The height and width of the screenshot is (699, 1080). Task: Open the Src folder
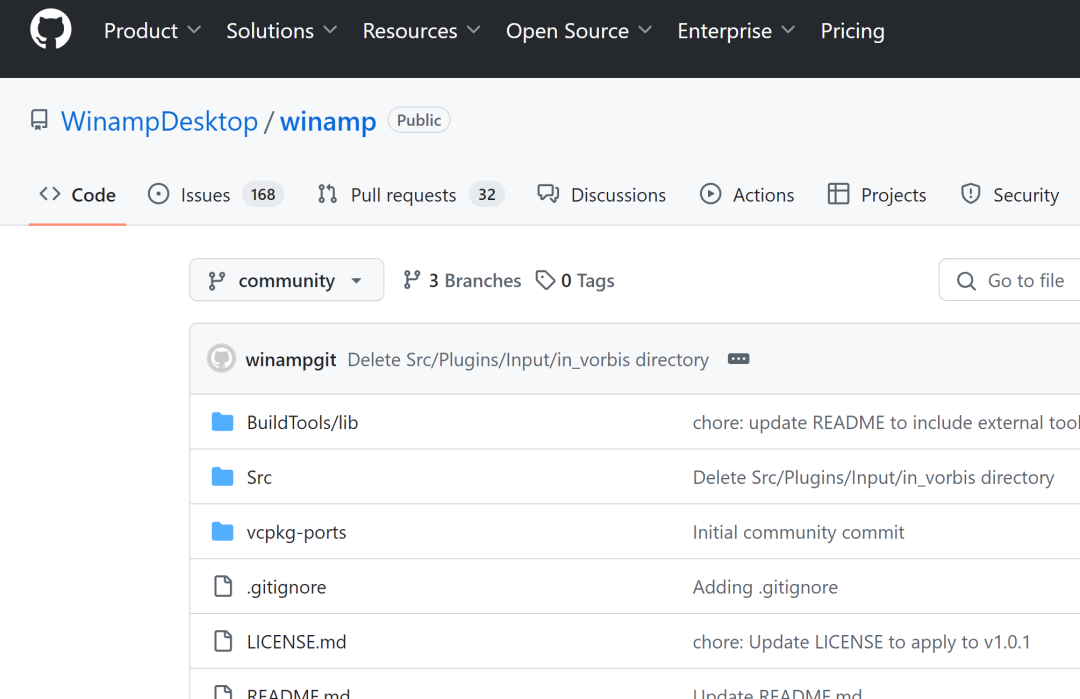pyautogui.click(x=259, y=477)
